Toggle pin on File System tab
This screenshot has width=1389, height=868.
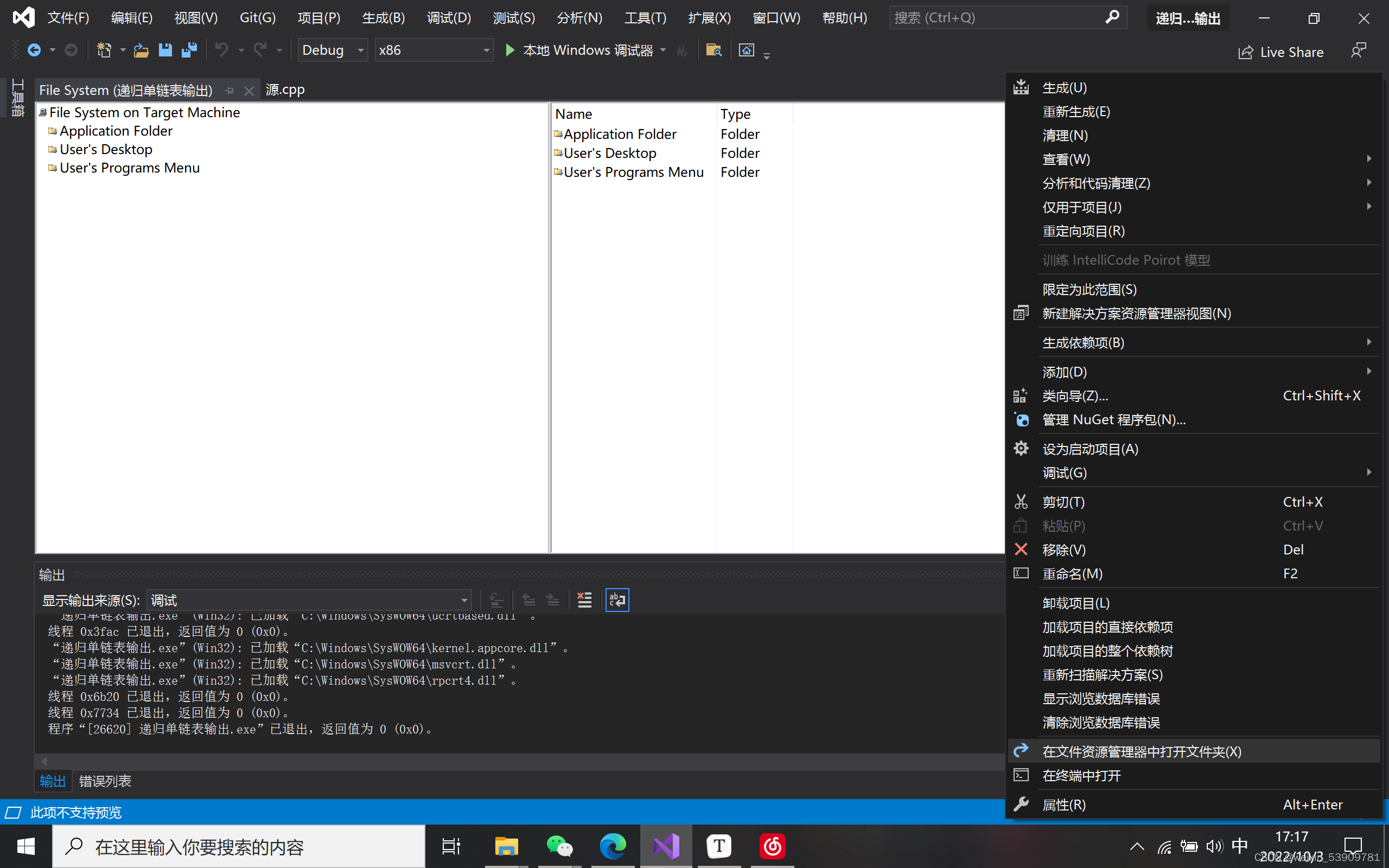coord(230,91)
